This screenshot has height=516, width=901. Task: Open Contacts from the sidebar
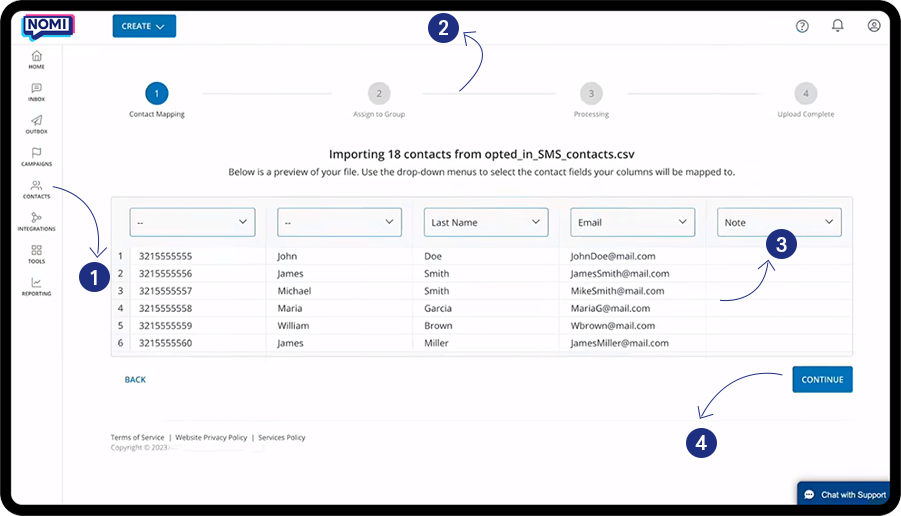tap(36, 188)
